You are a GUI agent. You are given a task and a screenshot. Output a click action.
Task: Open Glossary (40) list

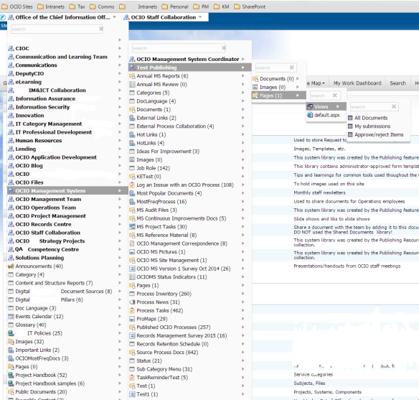coord(31,325)
